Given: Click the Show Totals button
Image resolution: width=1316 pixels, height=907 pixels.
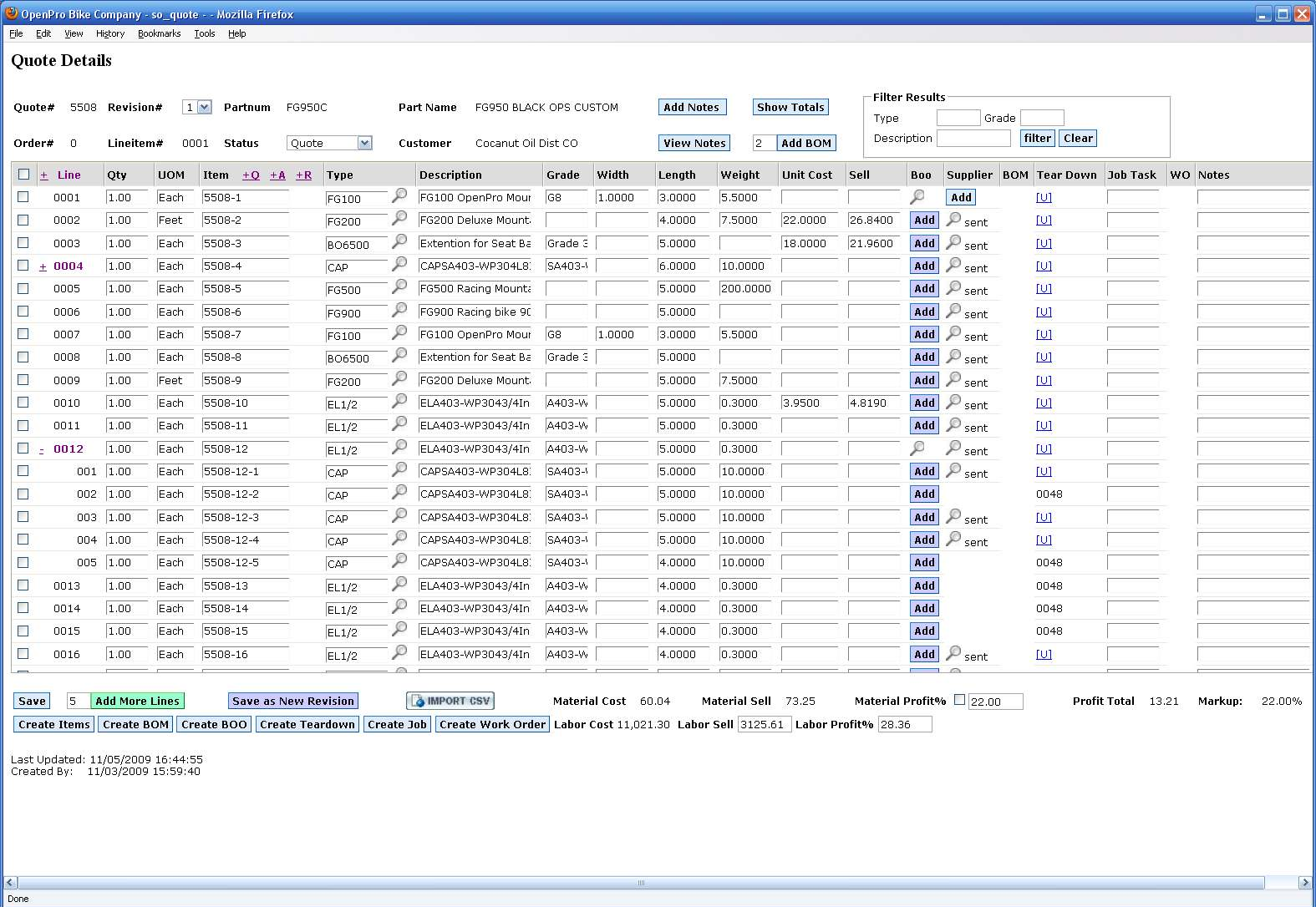Looking at the screenshot, I should [790, 107].
